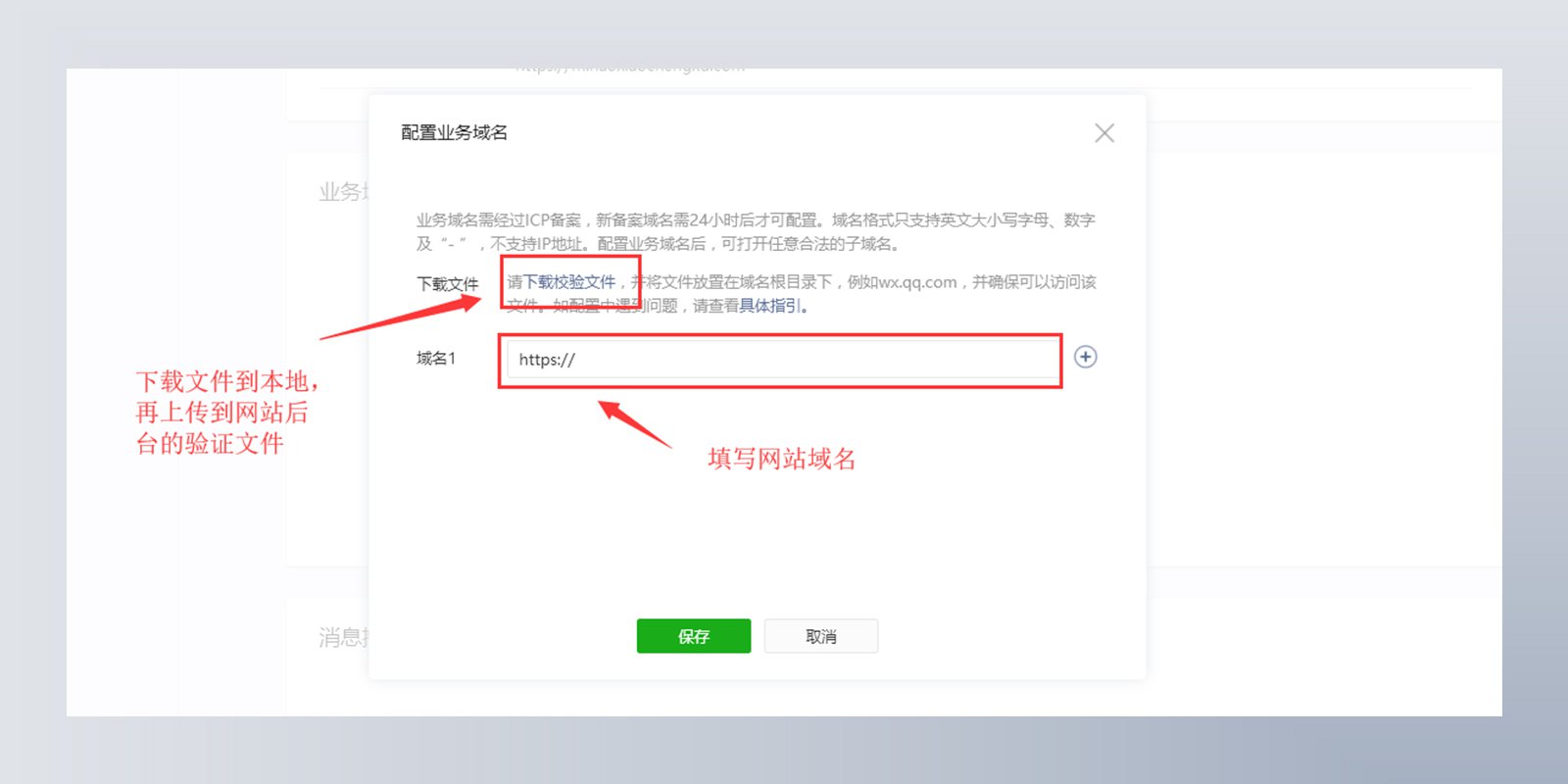Click the wx.qq.com example domain text
Screen dimensions: 1568x784
tap(918, 282)
